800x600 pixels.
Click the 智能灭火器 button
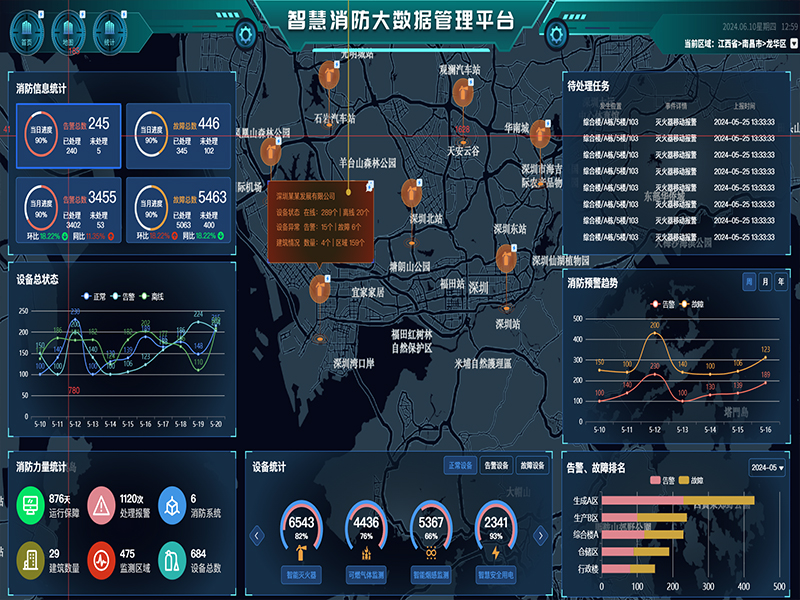coord(301,576)
